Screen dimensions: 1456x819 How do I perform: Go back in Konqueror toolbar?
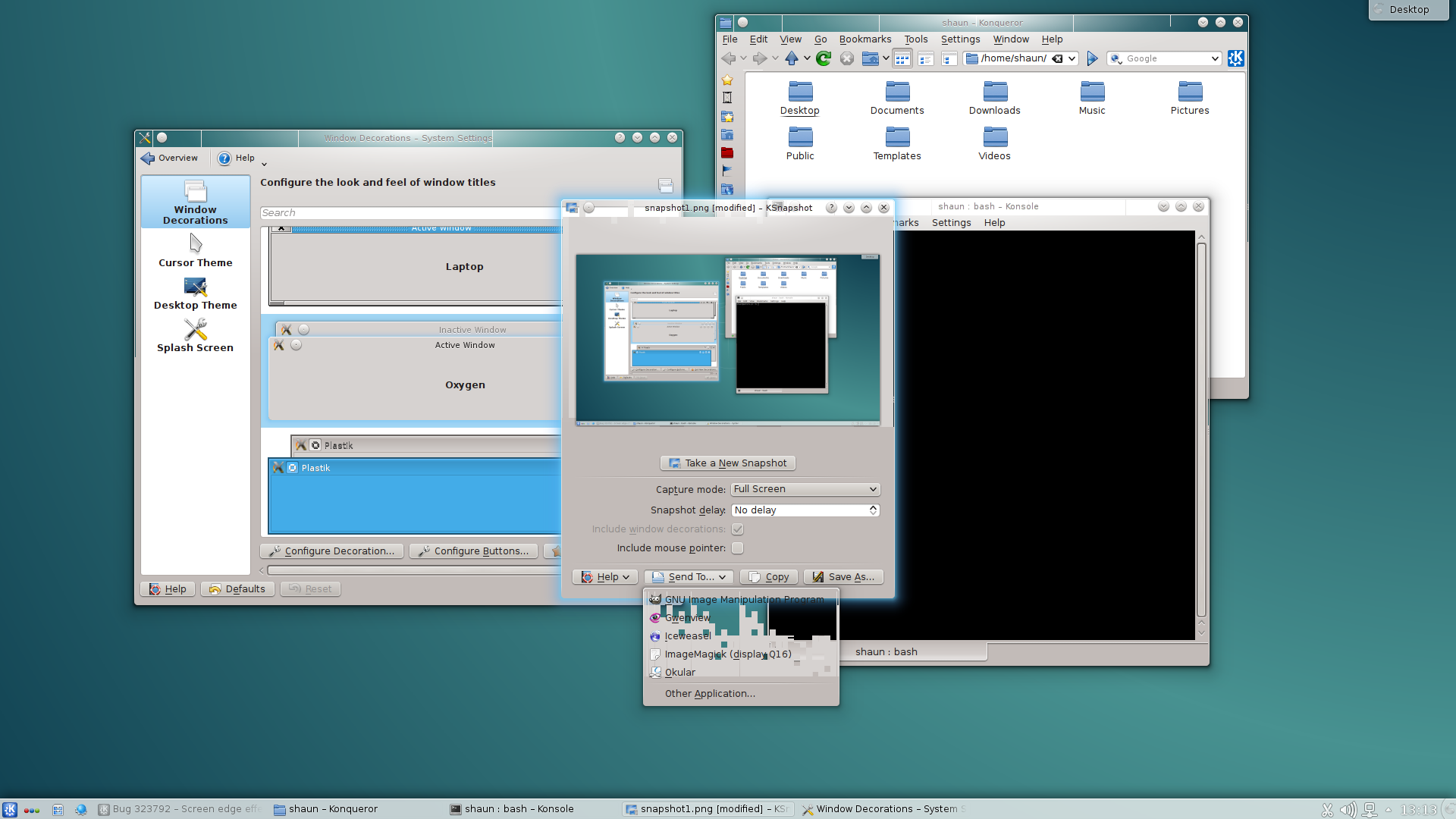729,58
